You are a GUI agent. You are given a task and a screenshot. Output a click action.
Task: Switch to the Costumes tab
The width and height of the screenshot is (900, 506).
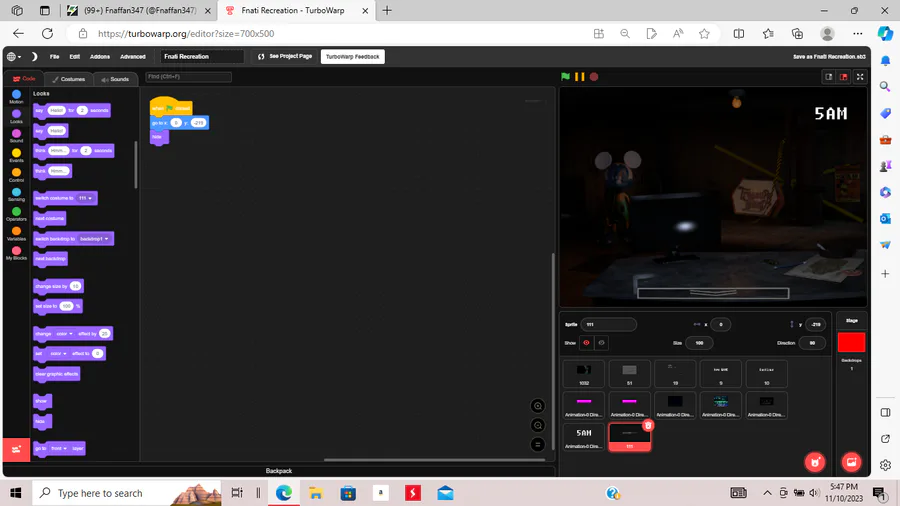[x=69, y=79]
